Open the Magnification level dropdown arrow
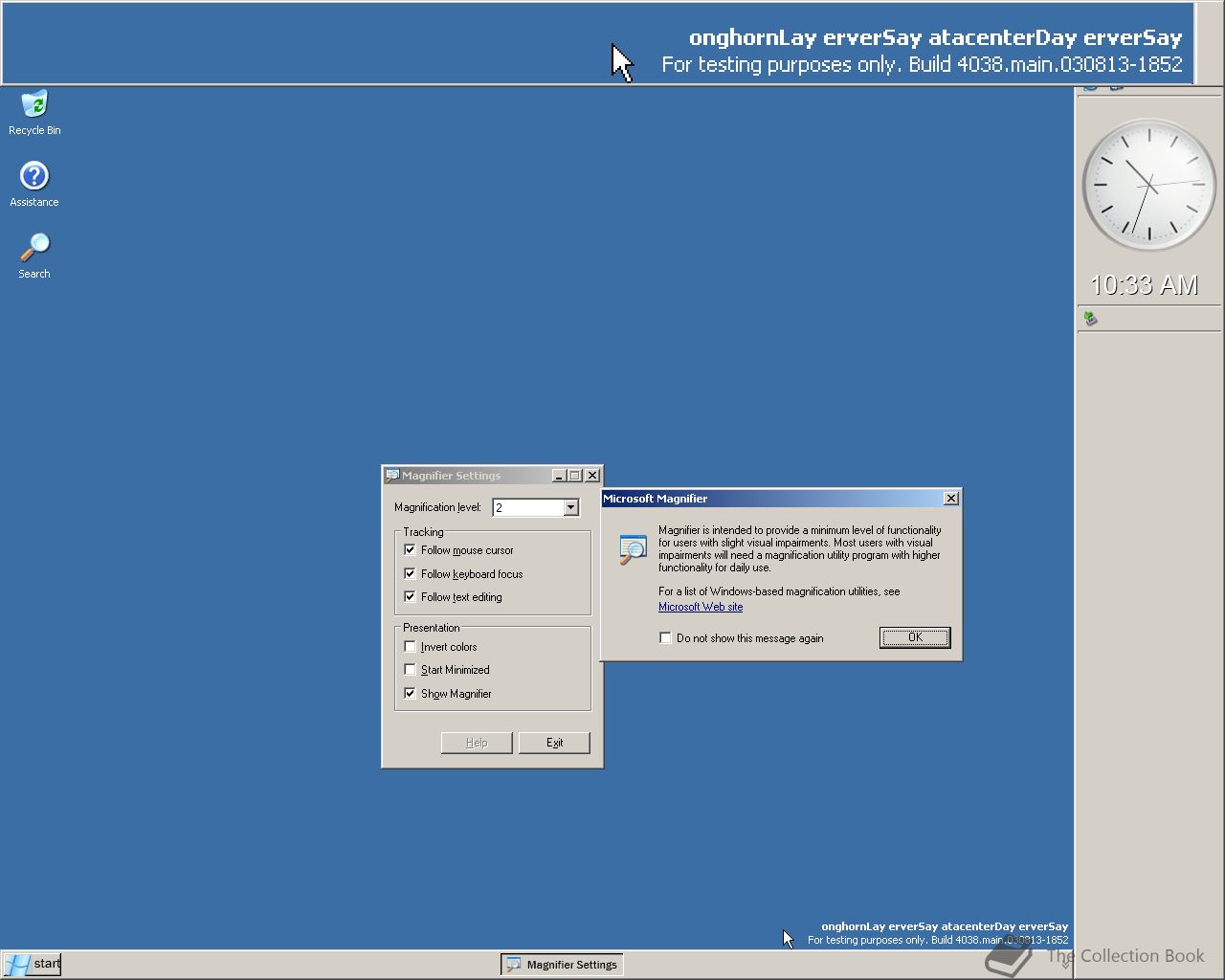This screenshot has width=1225, height=980. click(571, 508)
